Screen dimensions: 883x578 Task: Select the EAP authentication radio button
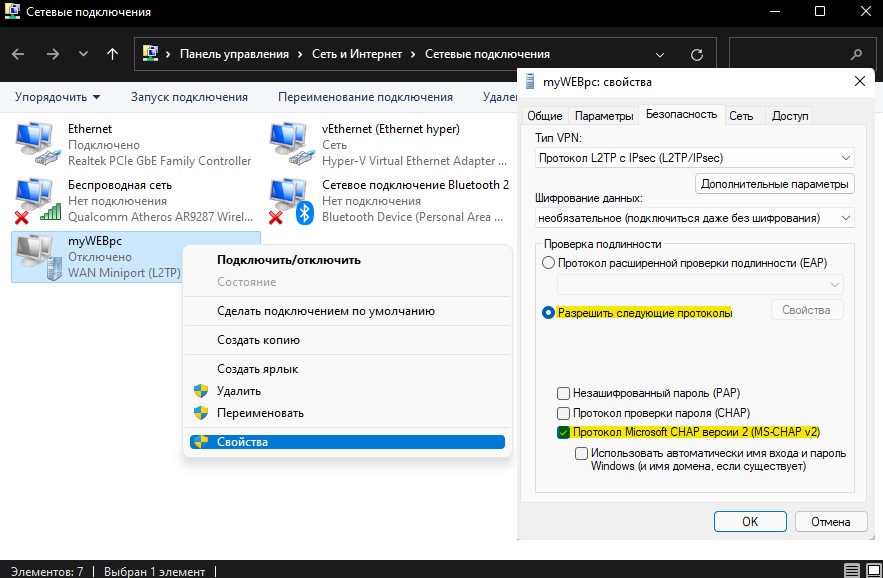548,263
